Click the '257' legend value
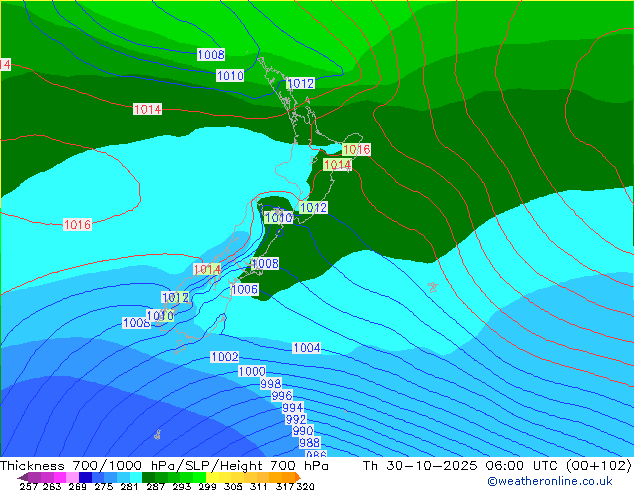This screenshot has width=634, height=490. 29,486
